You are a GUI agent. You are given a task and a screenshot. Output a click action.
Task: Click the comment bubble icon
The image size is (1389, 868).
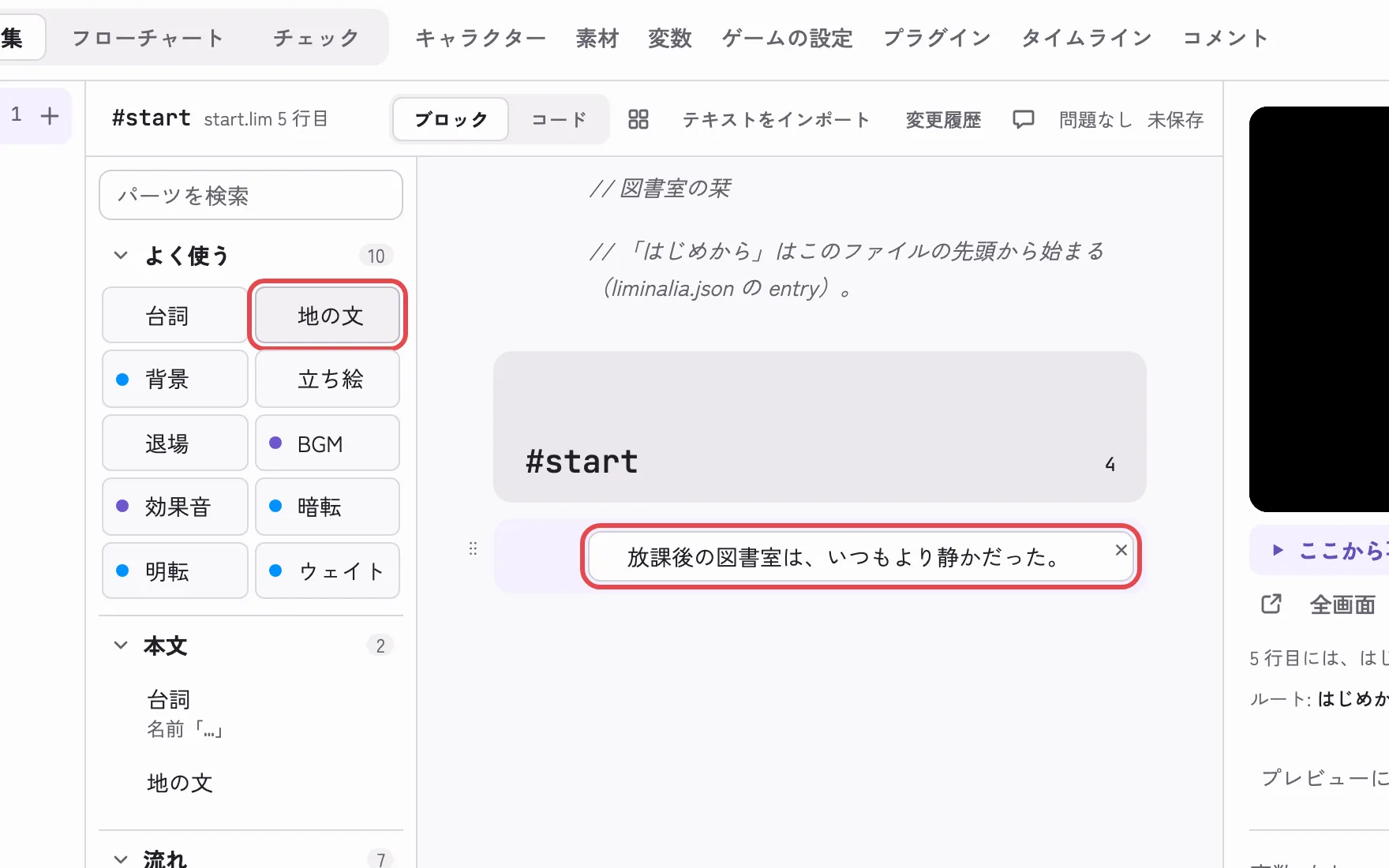pos(1024,119)
